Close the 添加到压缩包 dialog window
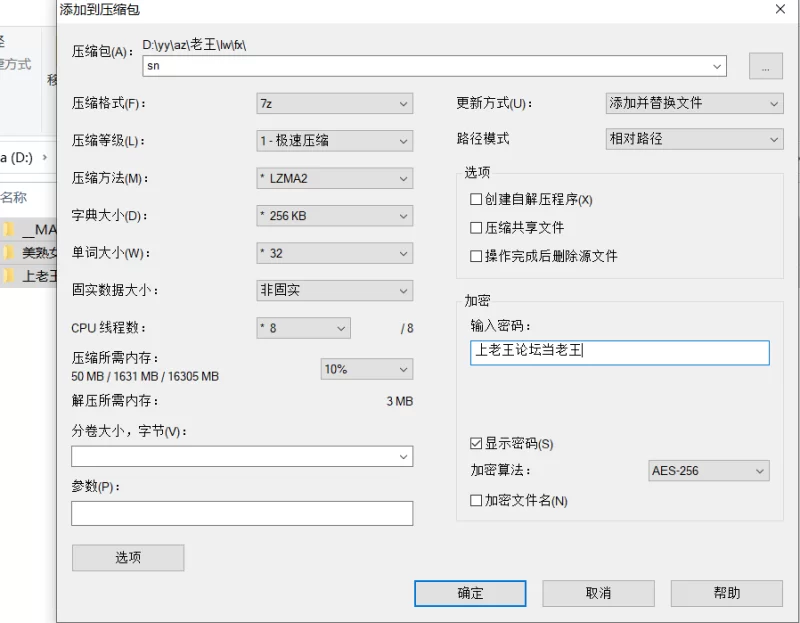The width and height of the screenshot is (800, 623). (780, 9)
